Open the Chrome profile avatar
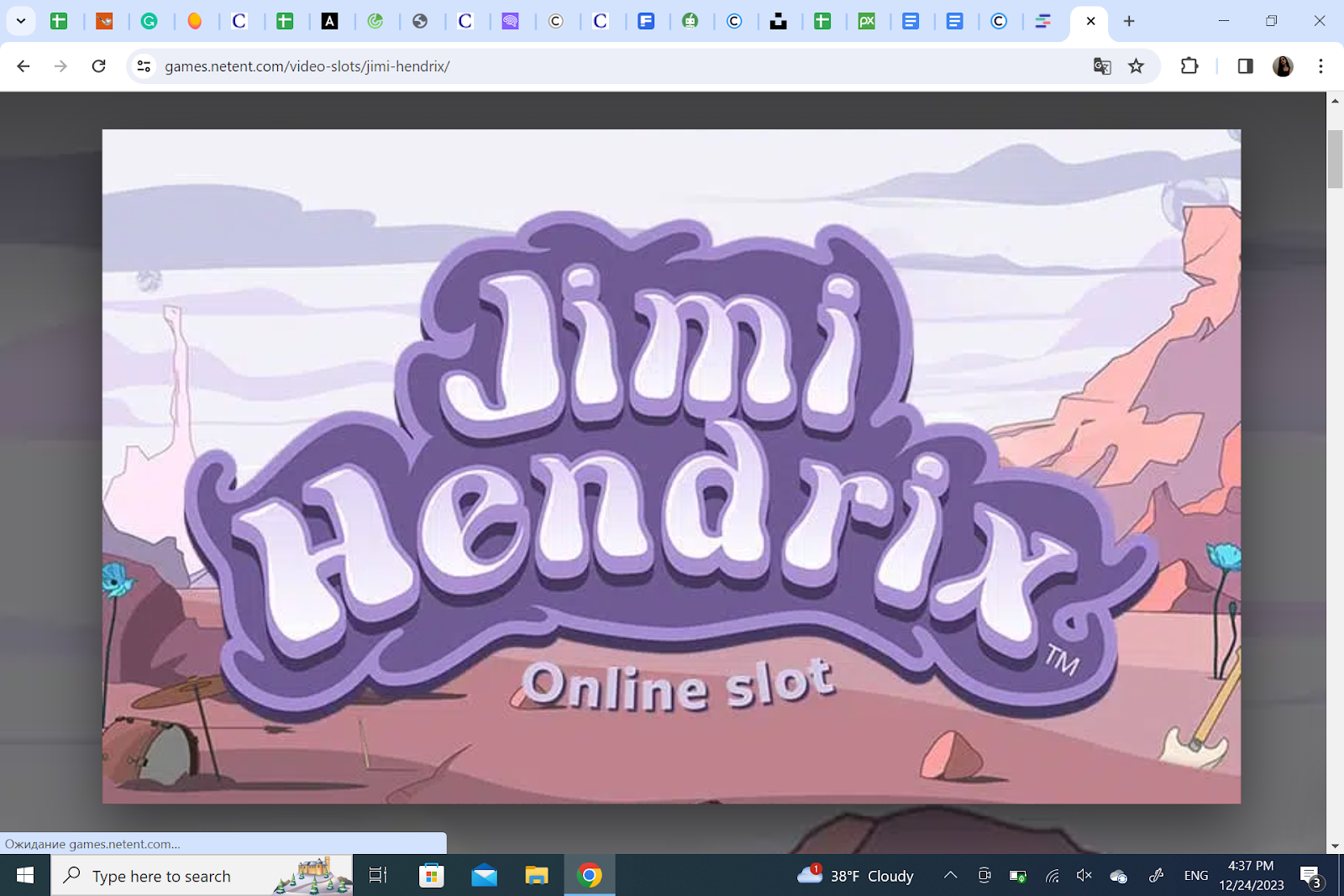This screenshot has height=896, width=1344. tap(1283, 65)
